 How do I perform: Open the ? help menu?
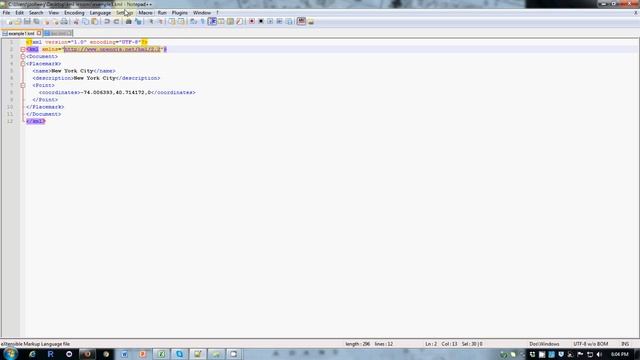(217, 13)
